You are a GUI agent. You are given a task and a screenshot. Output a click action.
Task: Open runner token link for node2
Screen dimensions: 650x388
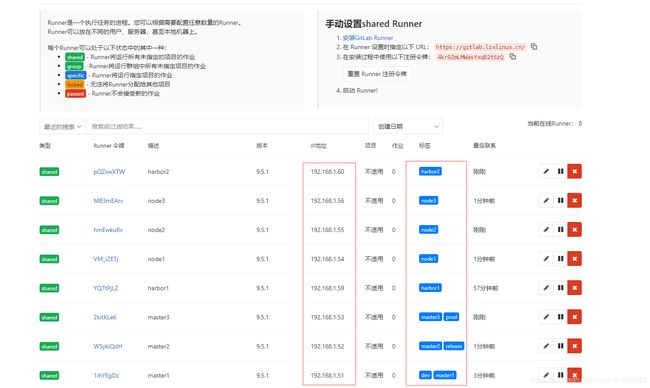(108, 230)
